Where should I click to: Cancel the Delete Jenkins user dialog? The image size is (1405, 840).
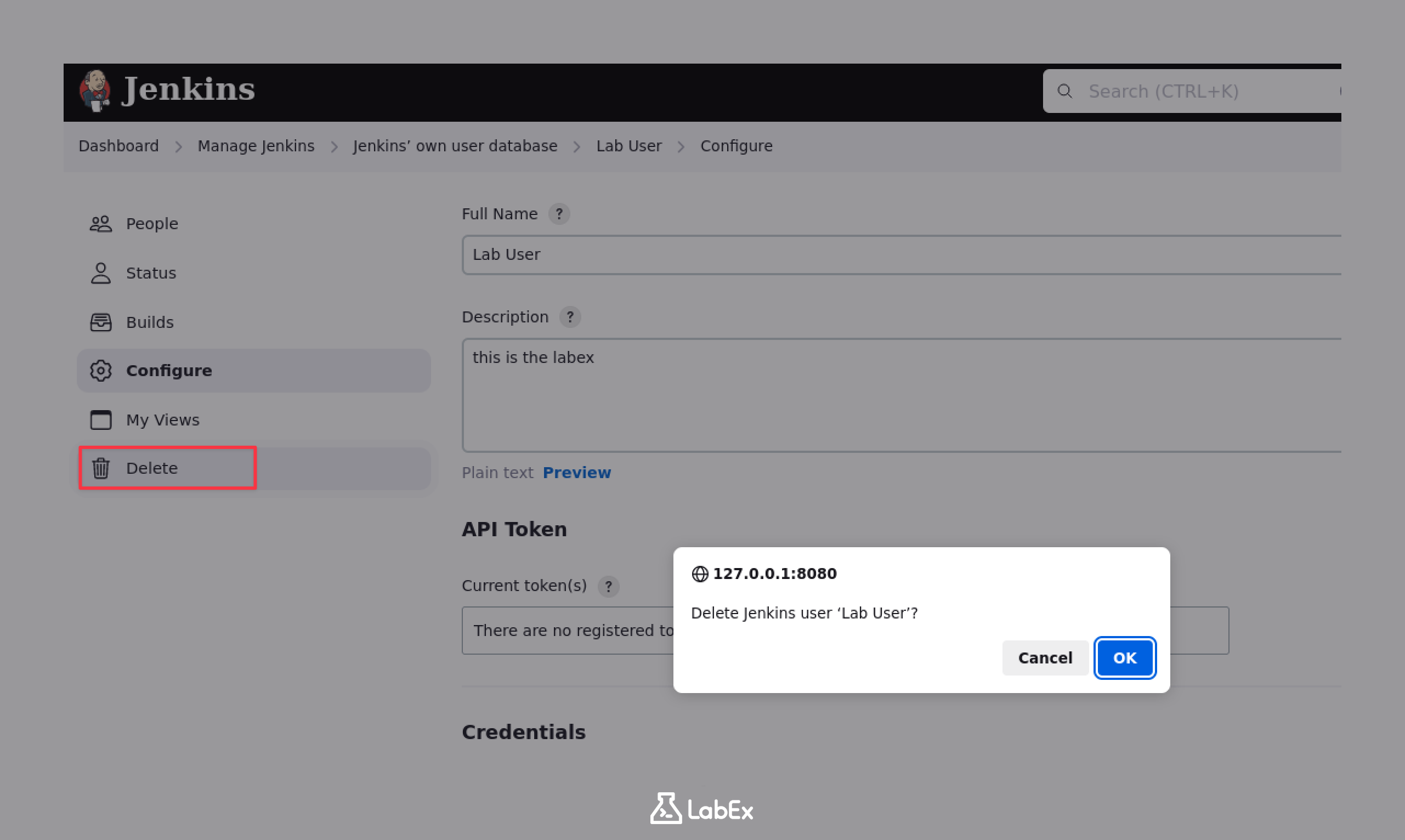click(x=1045, y=658)
